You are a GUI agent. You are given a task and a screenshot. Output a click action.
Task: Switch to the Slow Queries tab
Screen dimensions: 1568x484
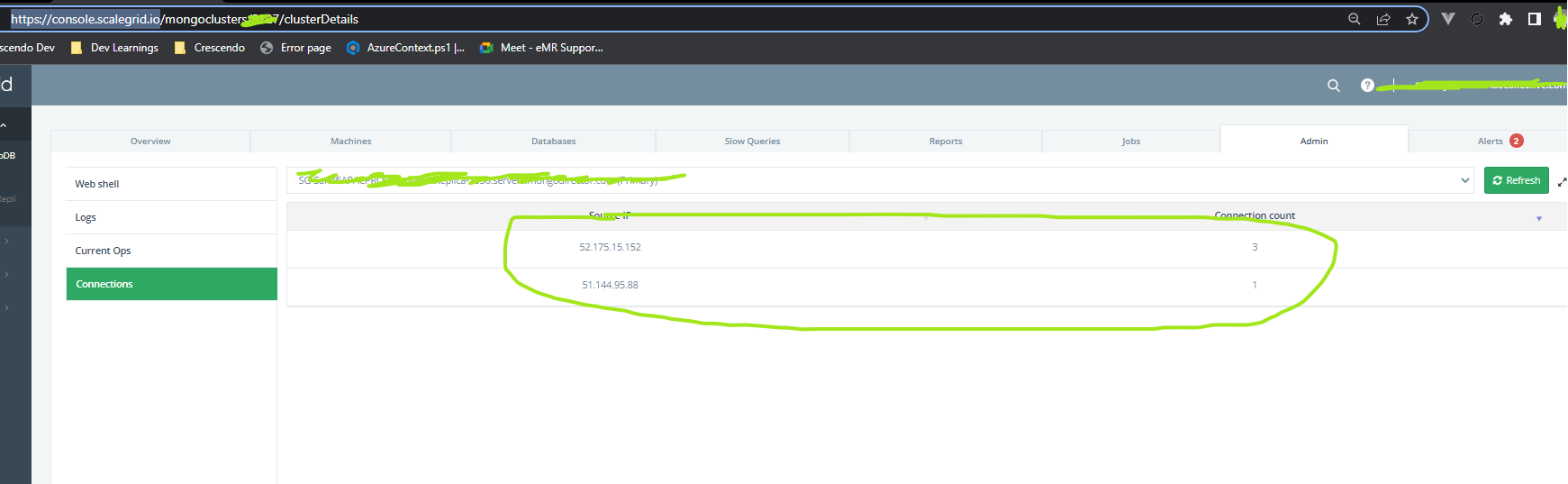click(x=752, y=142)
